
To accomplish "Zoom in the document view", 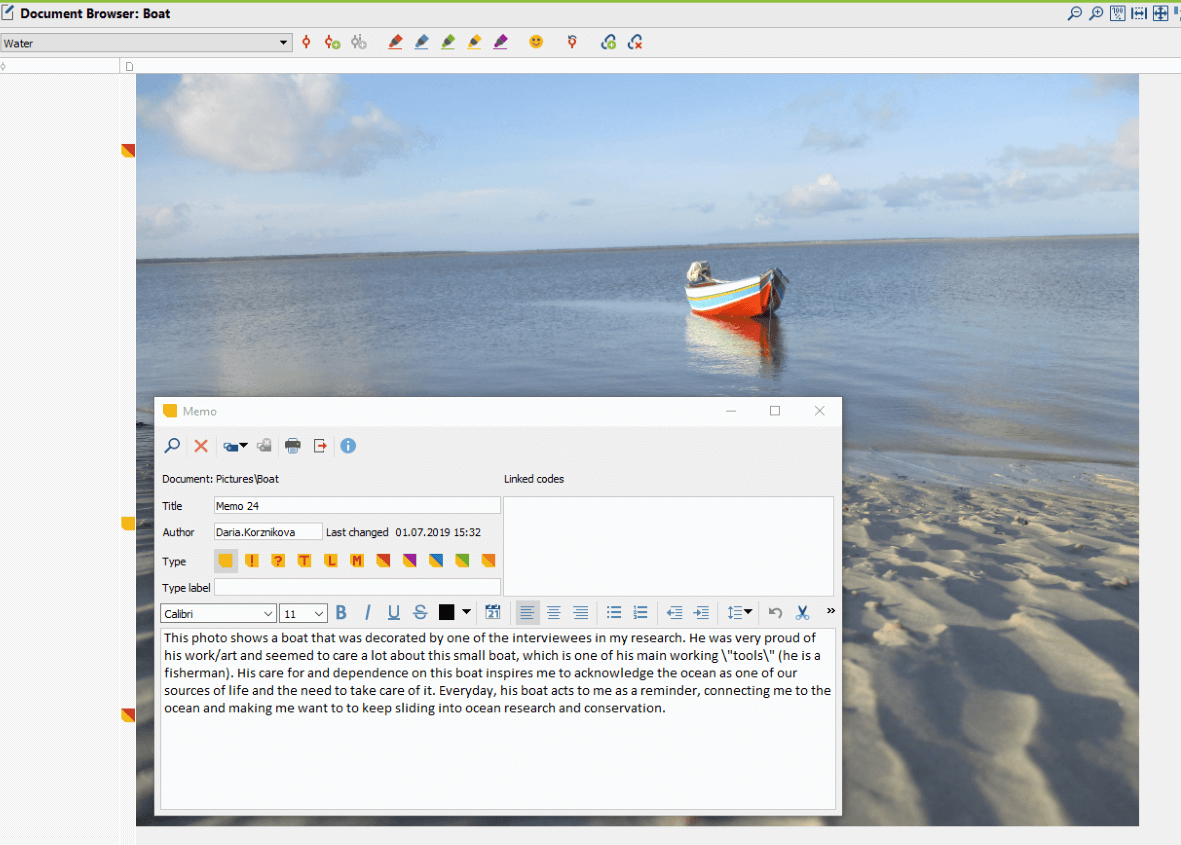I will tap(1096, 14).
